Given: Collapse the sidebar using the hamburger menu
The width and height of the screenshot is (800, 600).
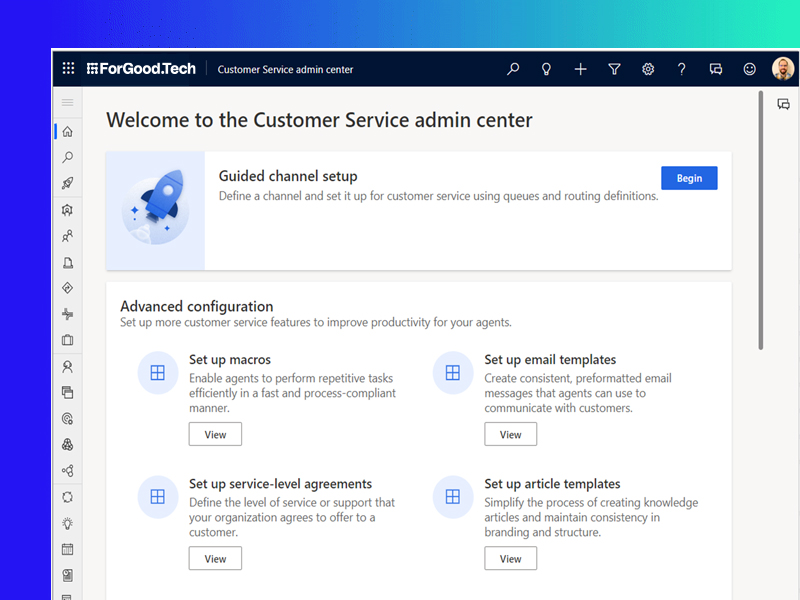Looking at the screenshot, I should (x=68, y=103).
